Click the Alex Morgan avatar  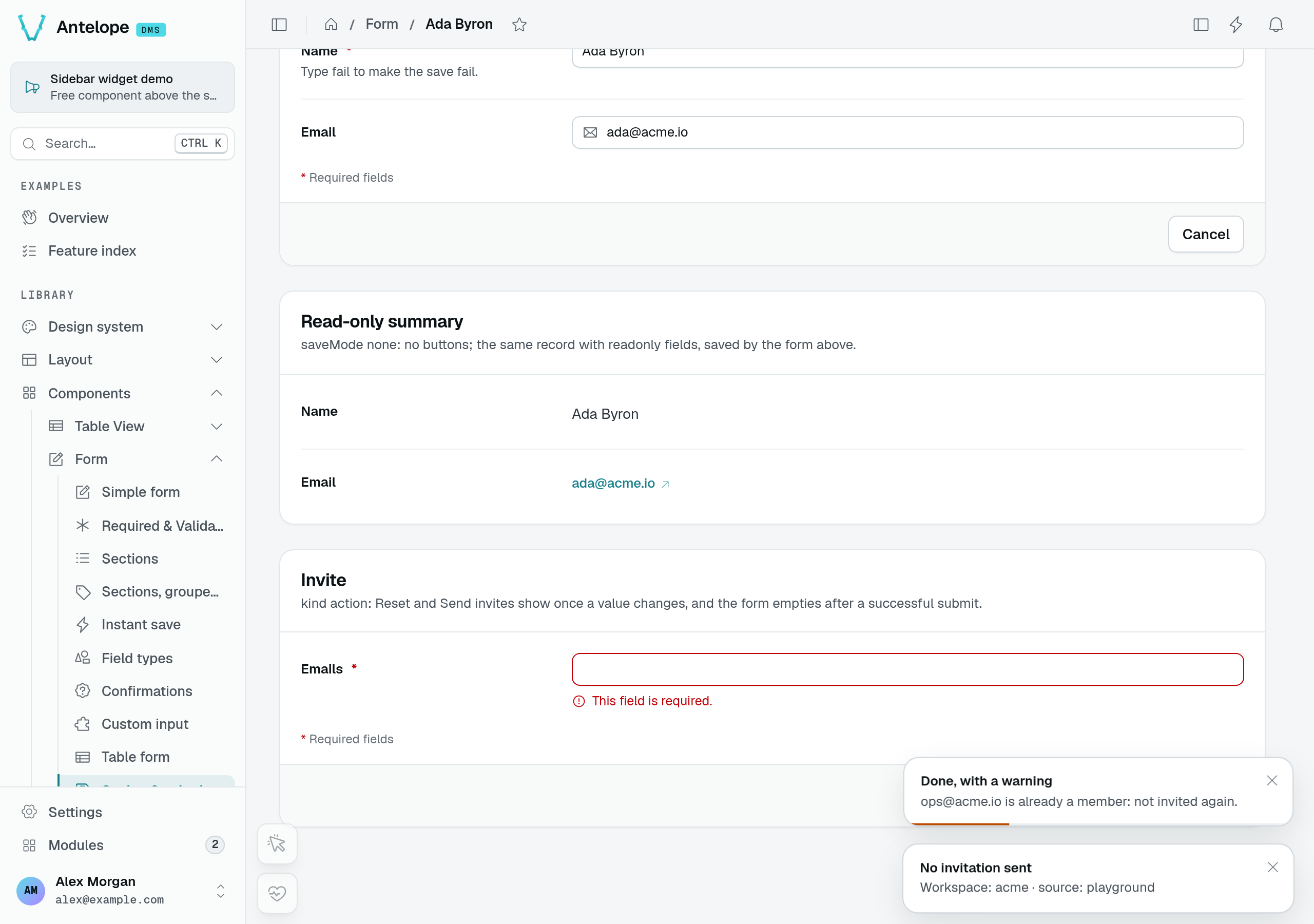[x=31, y=890]
